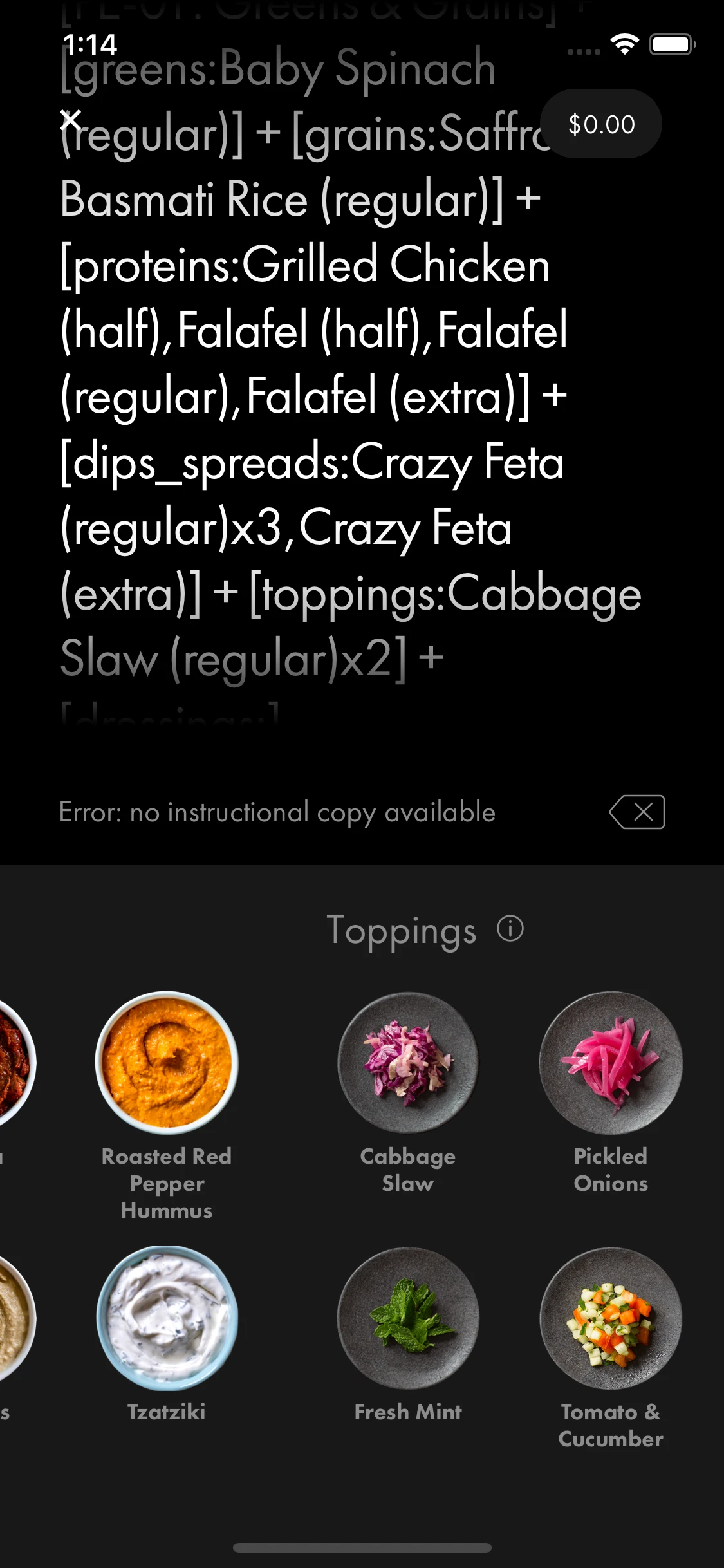Tap the Wi-Fi status icon
Image resolution: width=724 pixels, height=1568 pixels.
(x=624, y=44)
